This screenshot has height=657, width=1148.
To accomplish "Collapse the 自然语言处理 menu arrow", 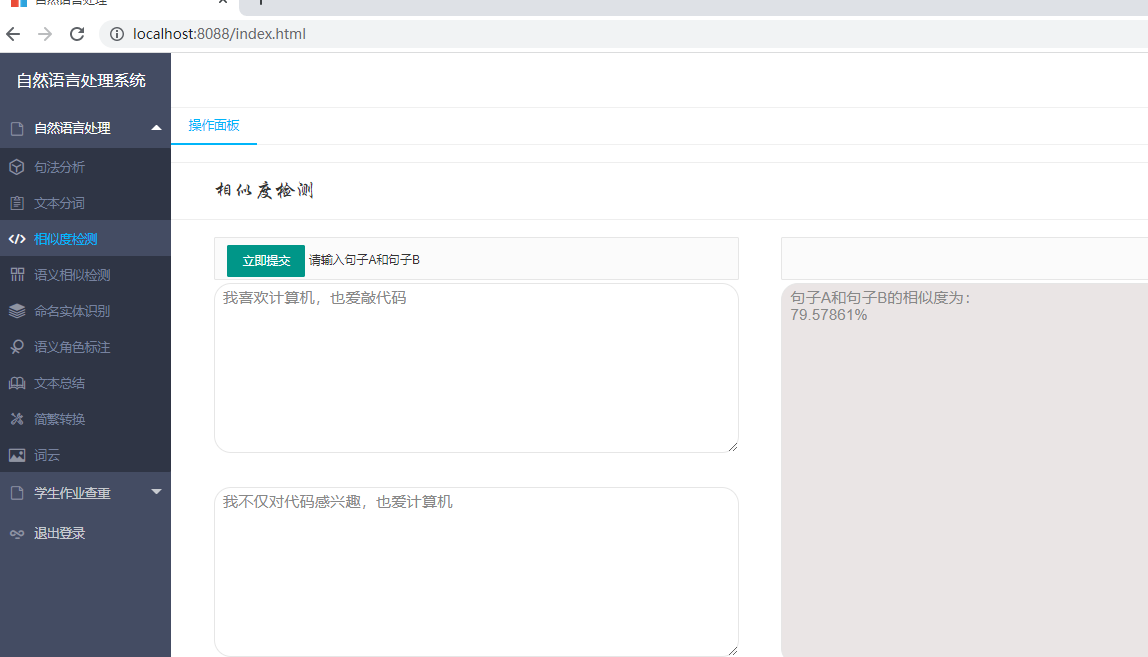I will (156, 127).
